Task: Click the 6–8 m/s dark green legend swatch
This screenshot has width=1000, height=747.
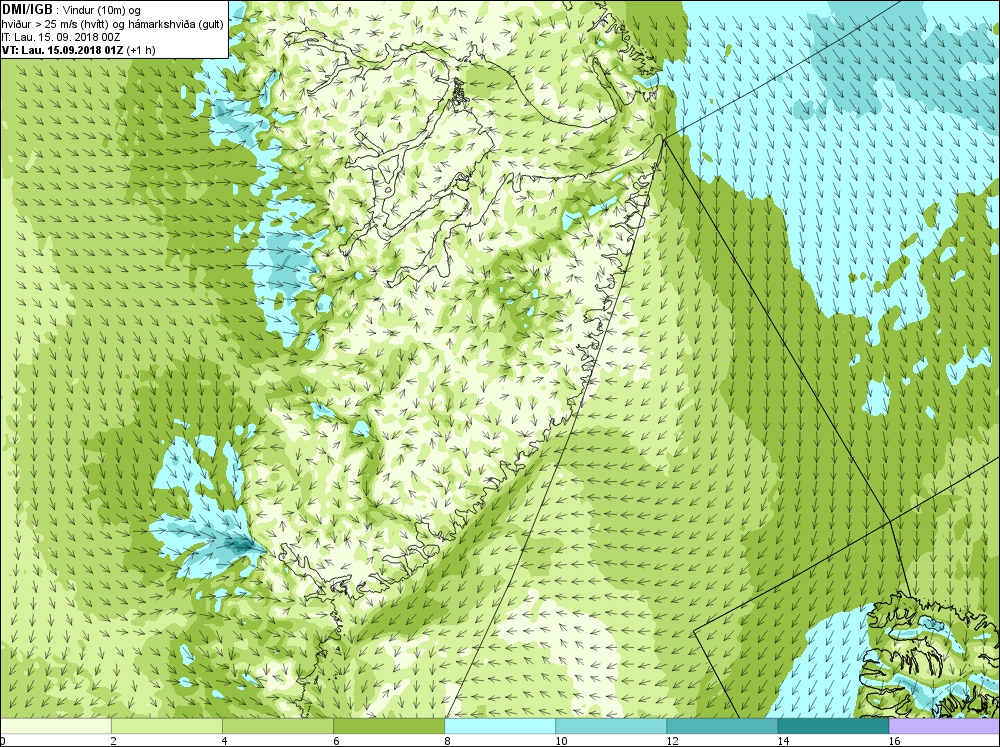Action: pos(389,726)
